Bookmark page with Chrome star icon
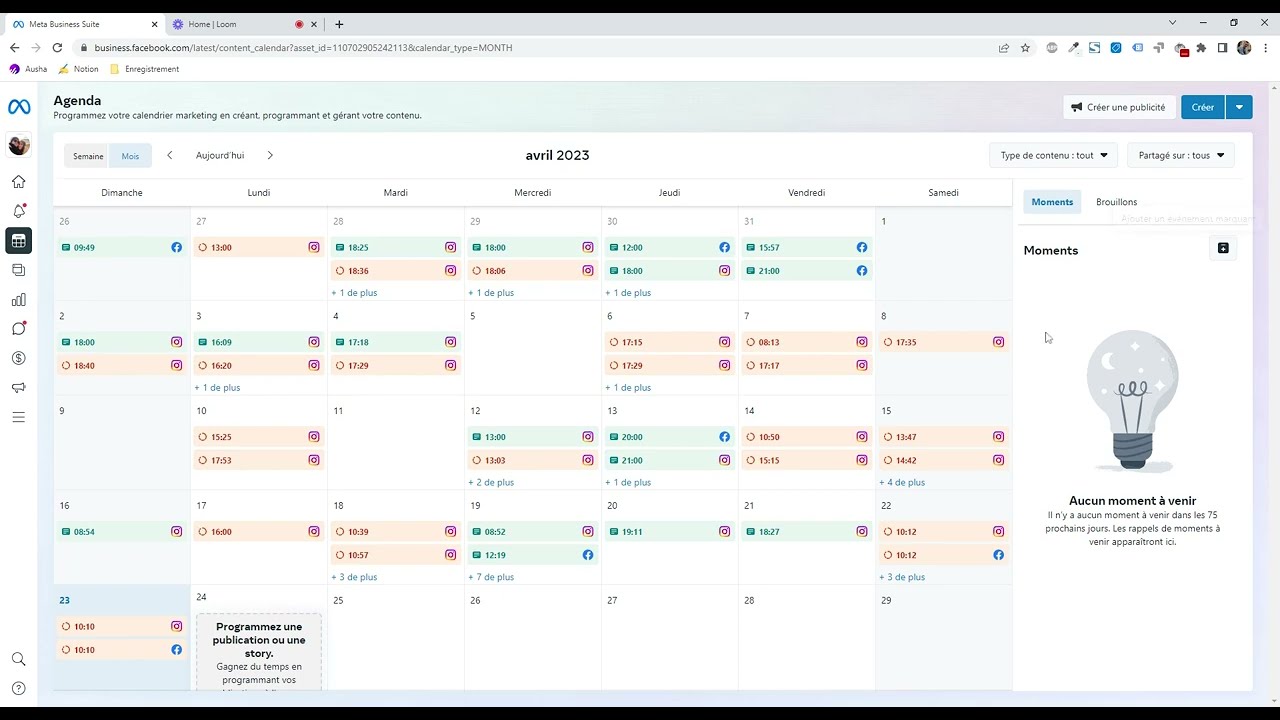The width and height of the screenshot is (1280, 720). (1025, 47)
